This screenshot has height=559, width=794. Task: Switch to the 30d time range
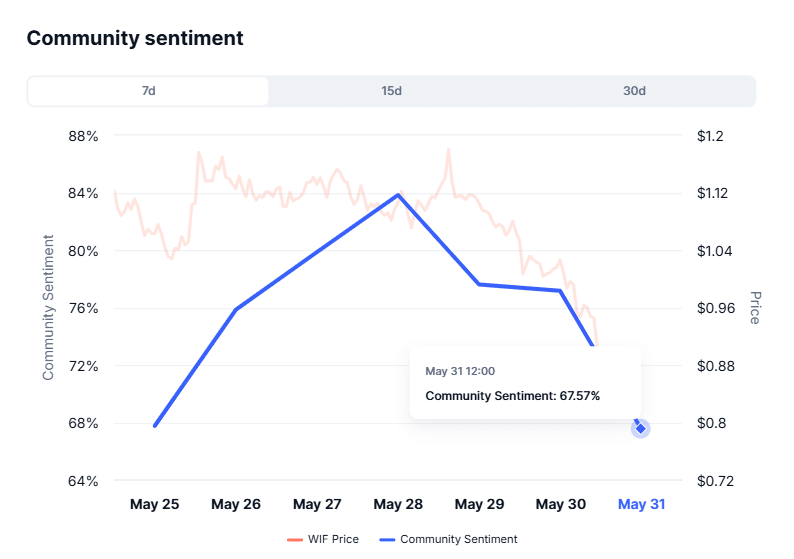[x=634, y=91]
